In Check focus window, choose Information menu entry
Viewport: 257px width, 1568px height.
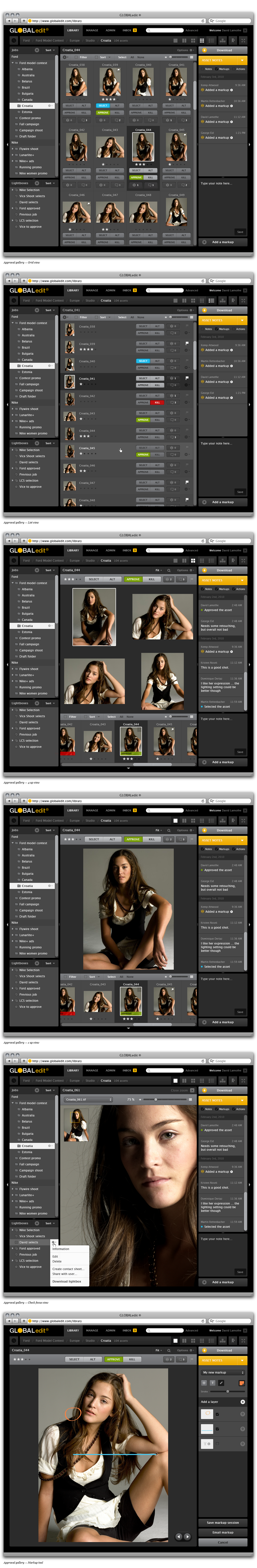pyautogui.click(x=61, y=1249)
